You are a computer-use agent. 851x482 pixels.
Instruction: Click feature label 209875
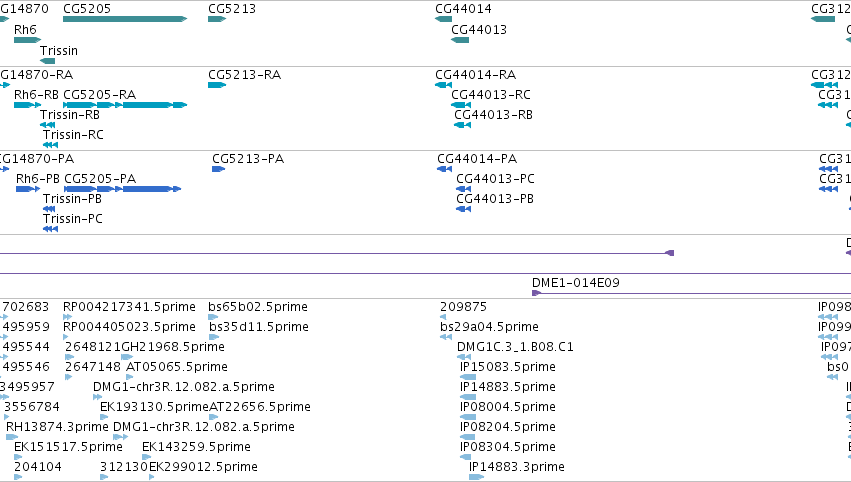[463, 307]
